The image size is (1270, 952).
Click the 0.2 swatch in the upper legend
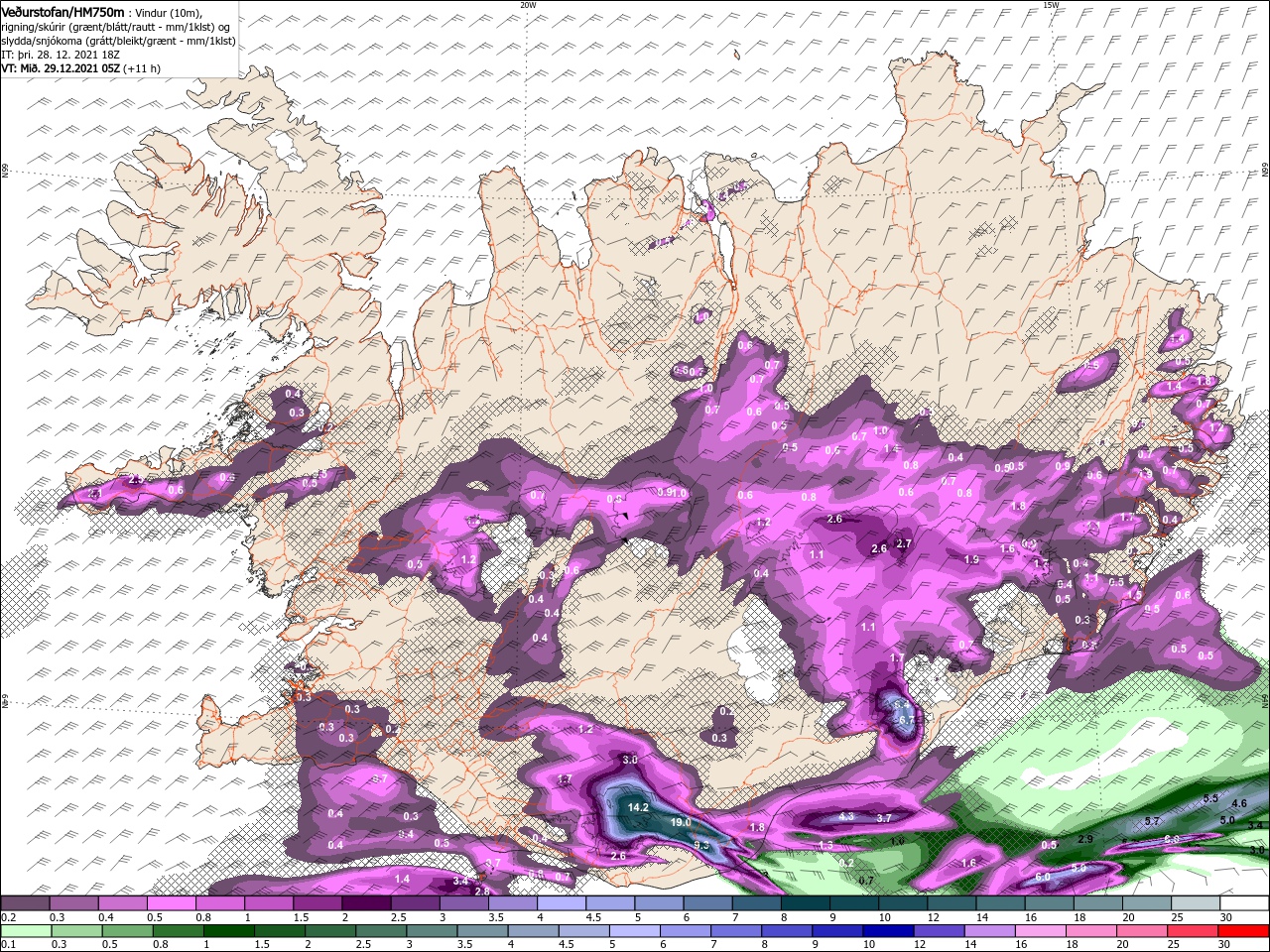[25, 903]
